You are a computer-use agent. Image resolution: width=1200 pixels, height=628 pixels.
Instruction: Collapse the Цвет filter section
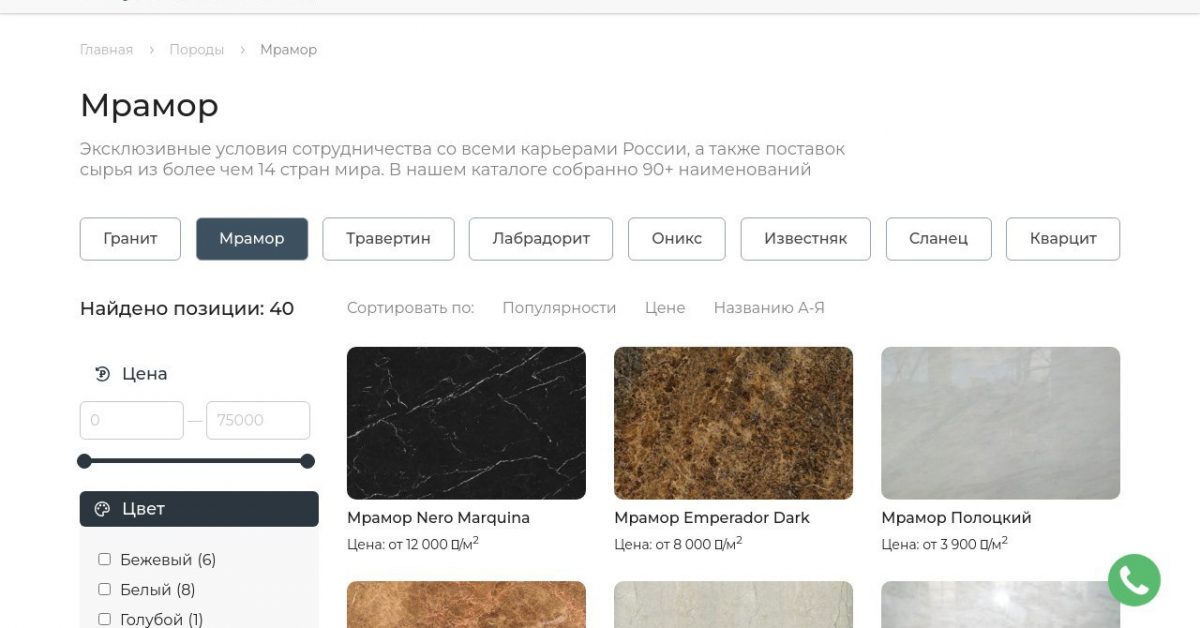[x=199, y=509]
